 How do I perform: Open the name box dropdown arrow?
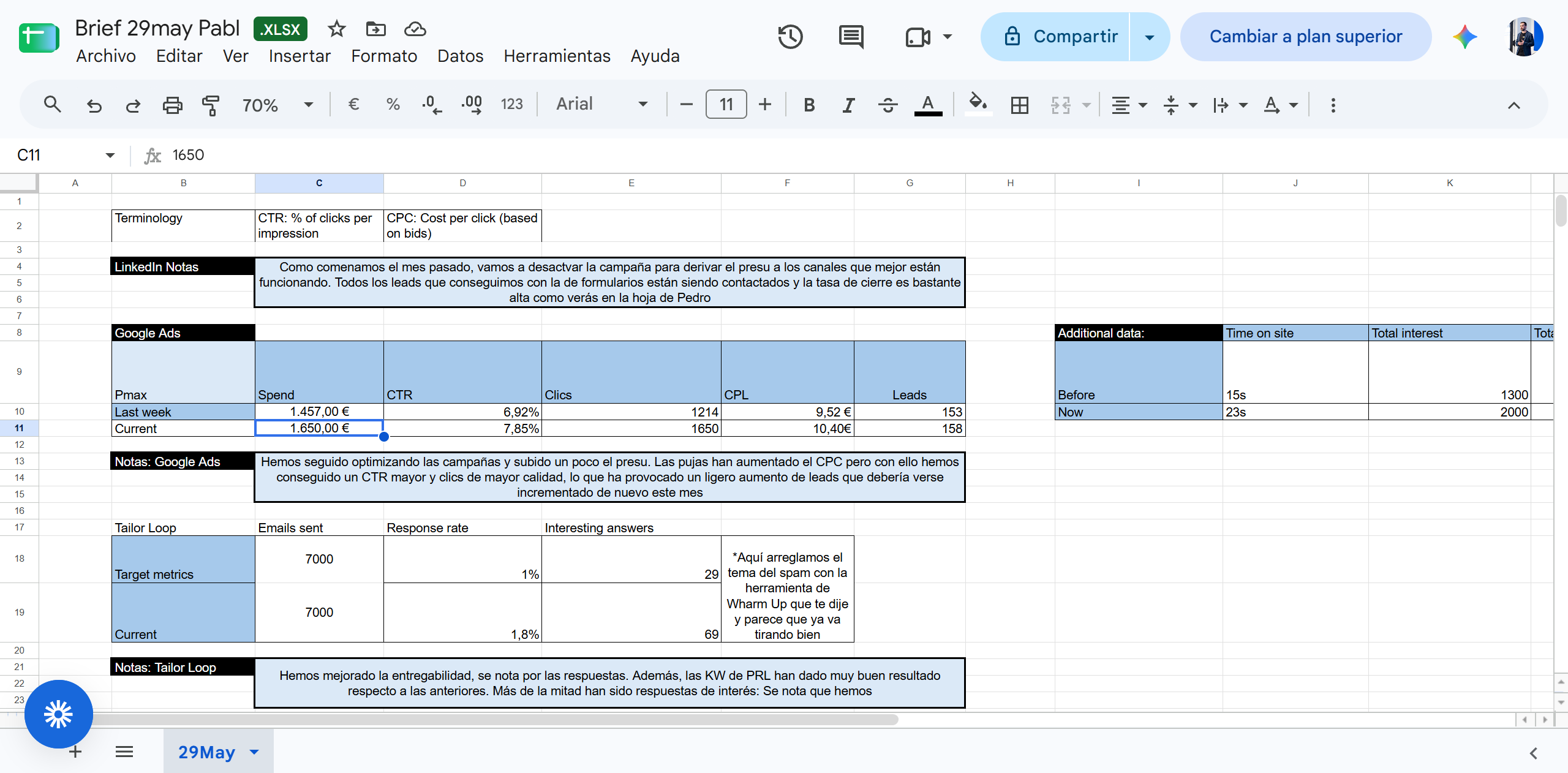pyautogui.click(x=110, y=155)
